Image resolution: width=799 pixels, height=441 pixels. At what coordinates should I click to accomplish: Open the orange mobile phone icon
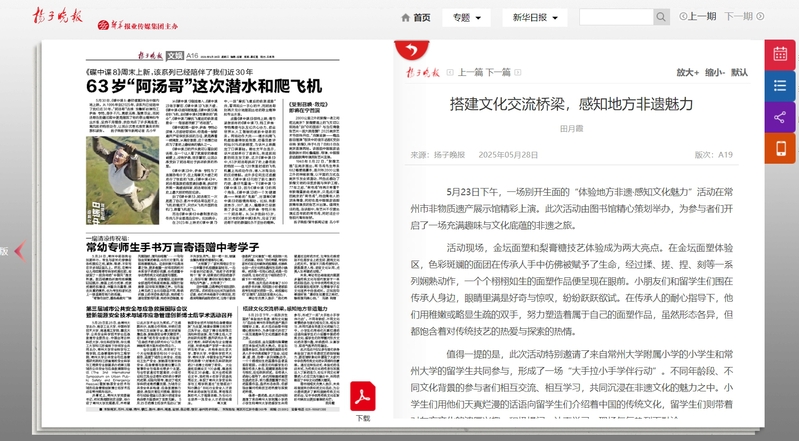pos(780,148)
